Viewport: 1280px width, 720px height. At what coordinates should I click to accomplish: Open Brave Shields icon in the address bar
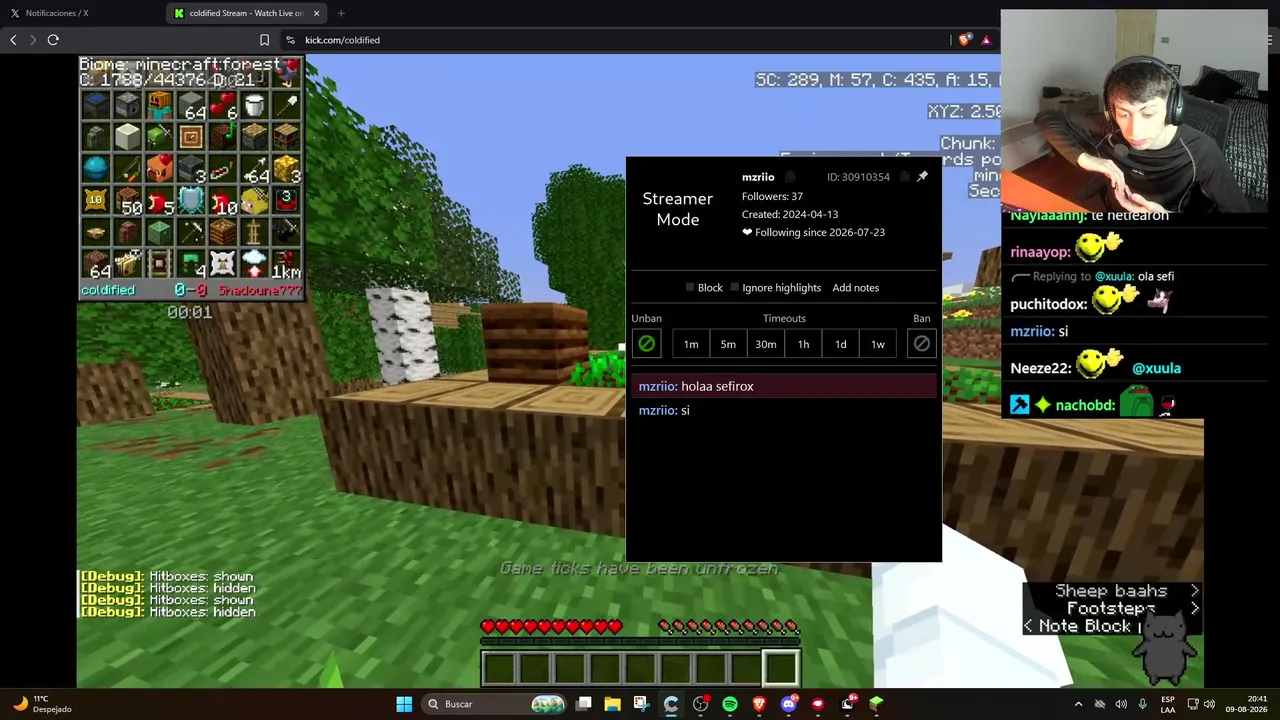964,40
